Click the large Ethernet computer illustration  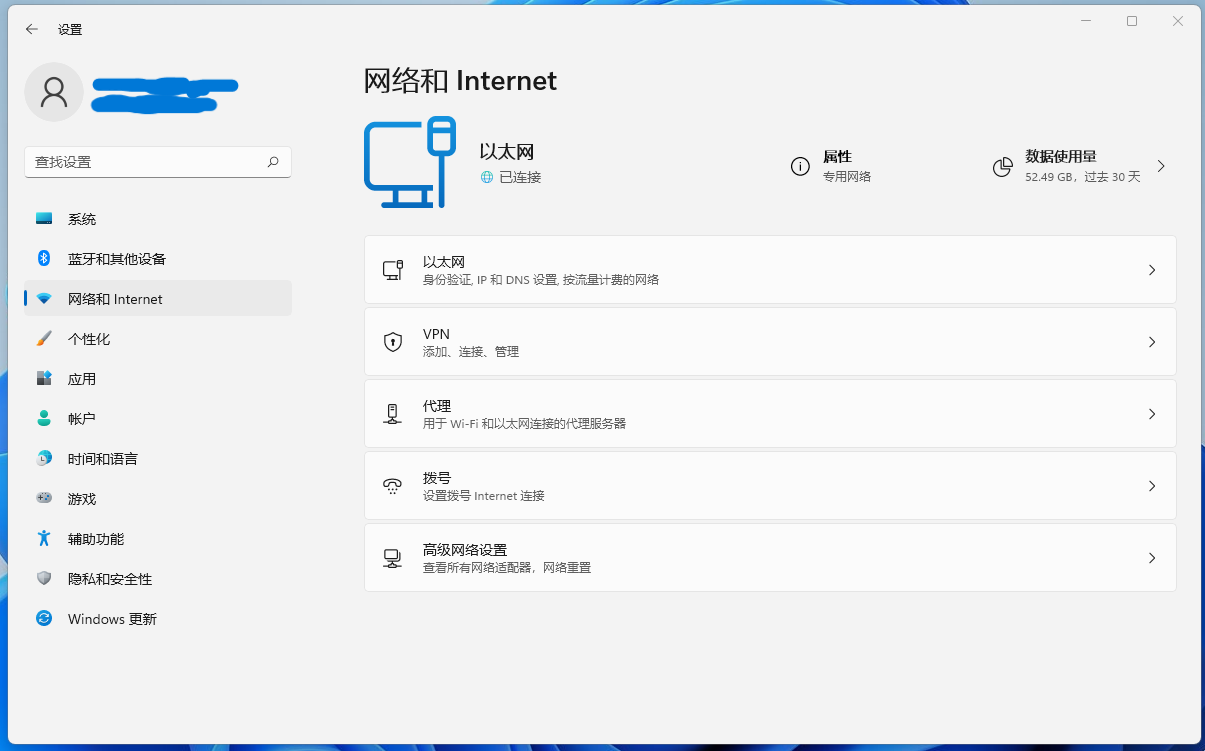[x=410, y=162]
